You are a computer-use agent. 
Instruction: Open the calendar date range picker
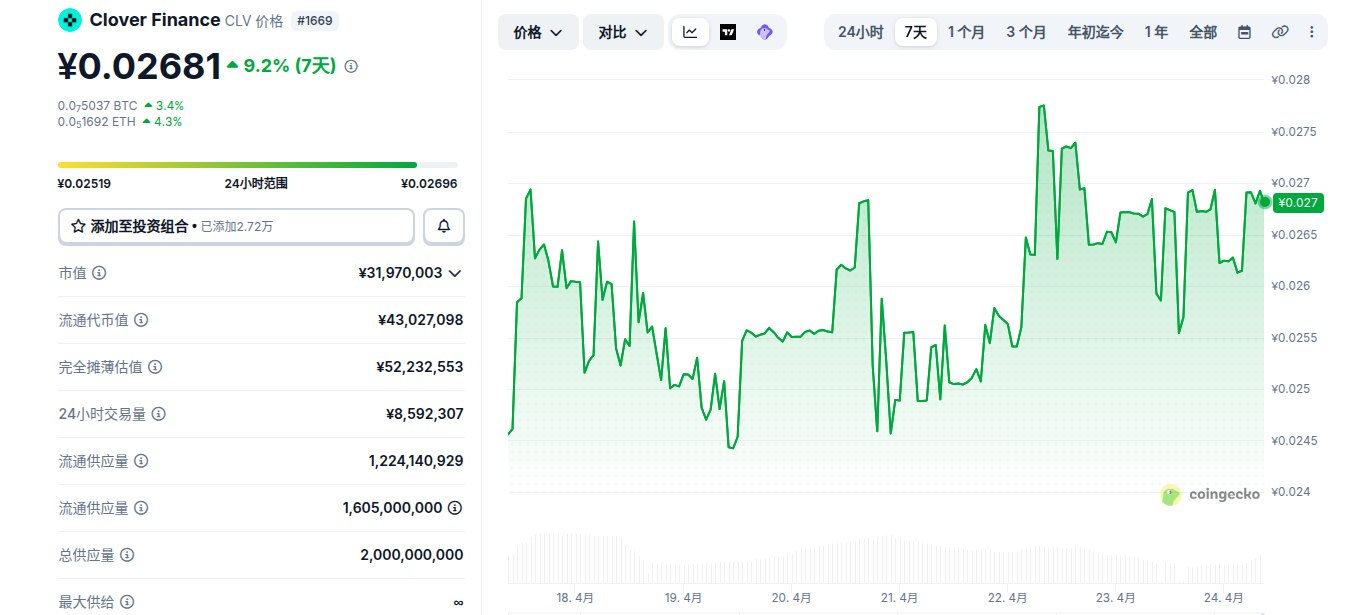1244,32
